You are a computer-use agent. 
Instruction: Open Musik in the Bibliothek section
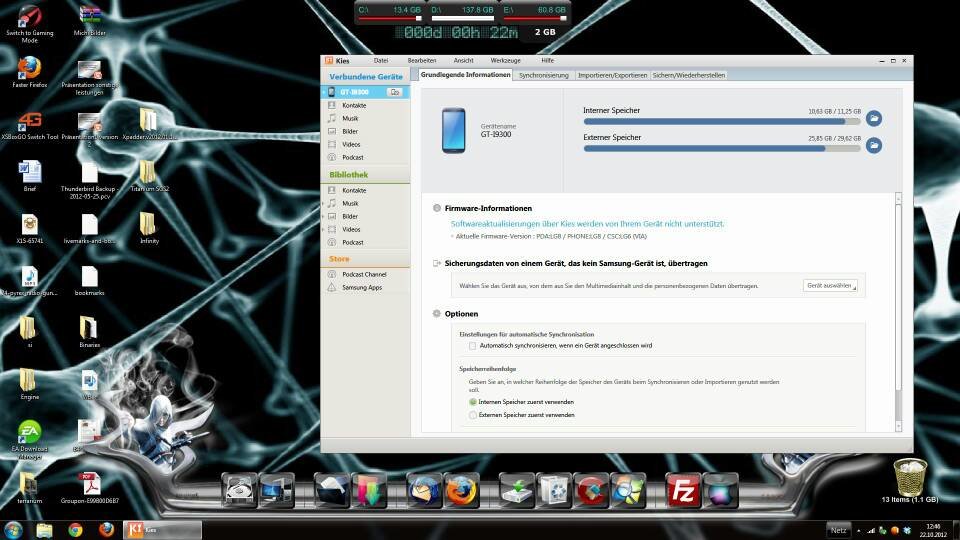350,203
